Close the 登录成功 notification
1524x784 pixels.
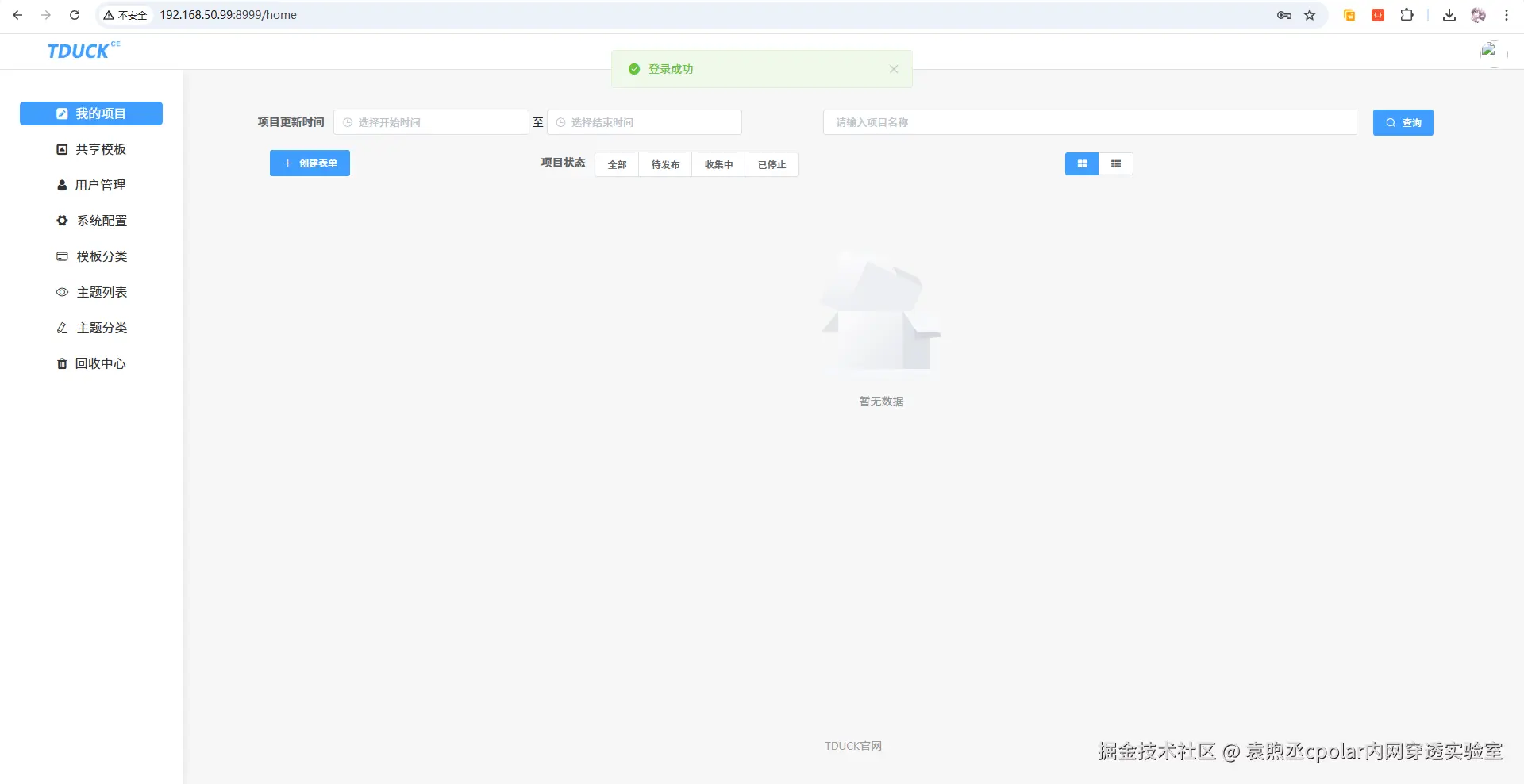click(894, 69)
